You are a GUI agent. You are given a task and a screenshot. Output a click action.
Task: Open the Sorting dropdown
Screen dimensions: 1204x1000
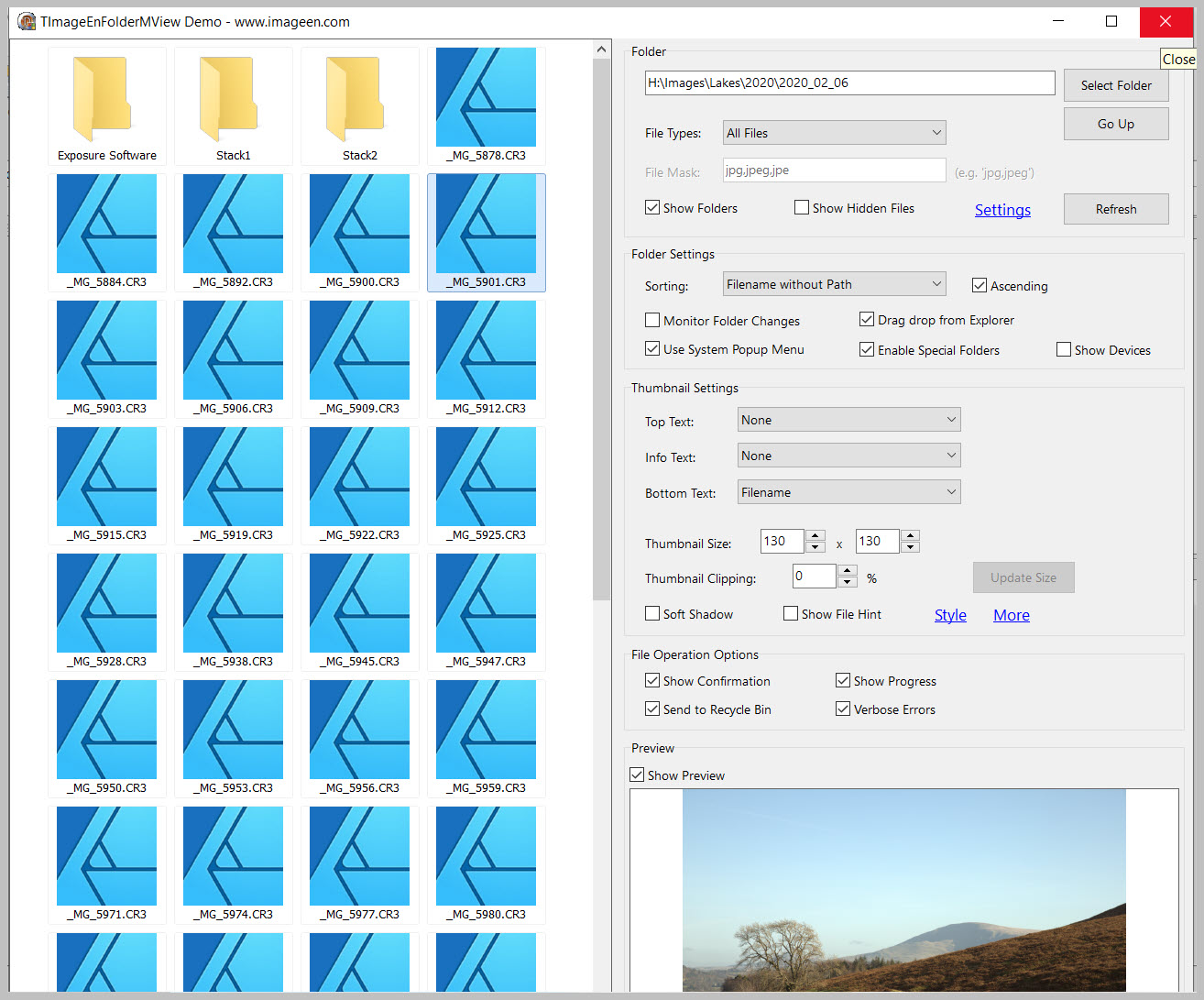[834, 284]
